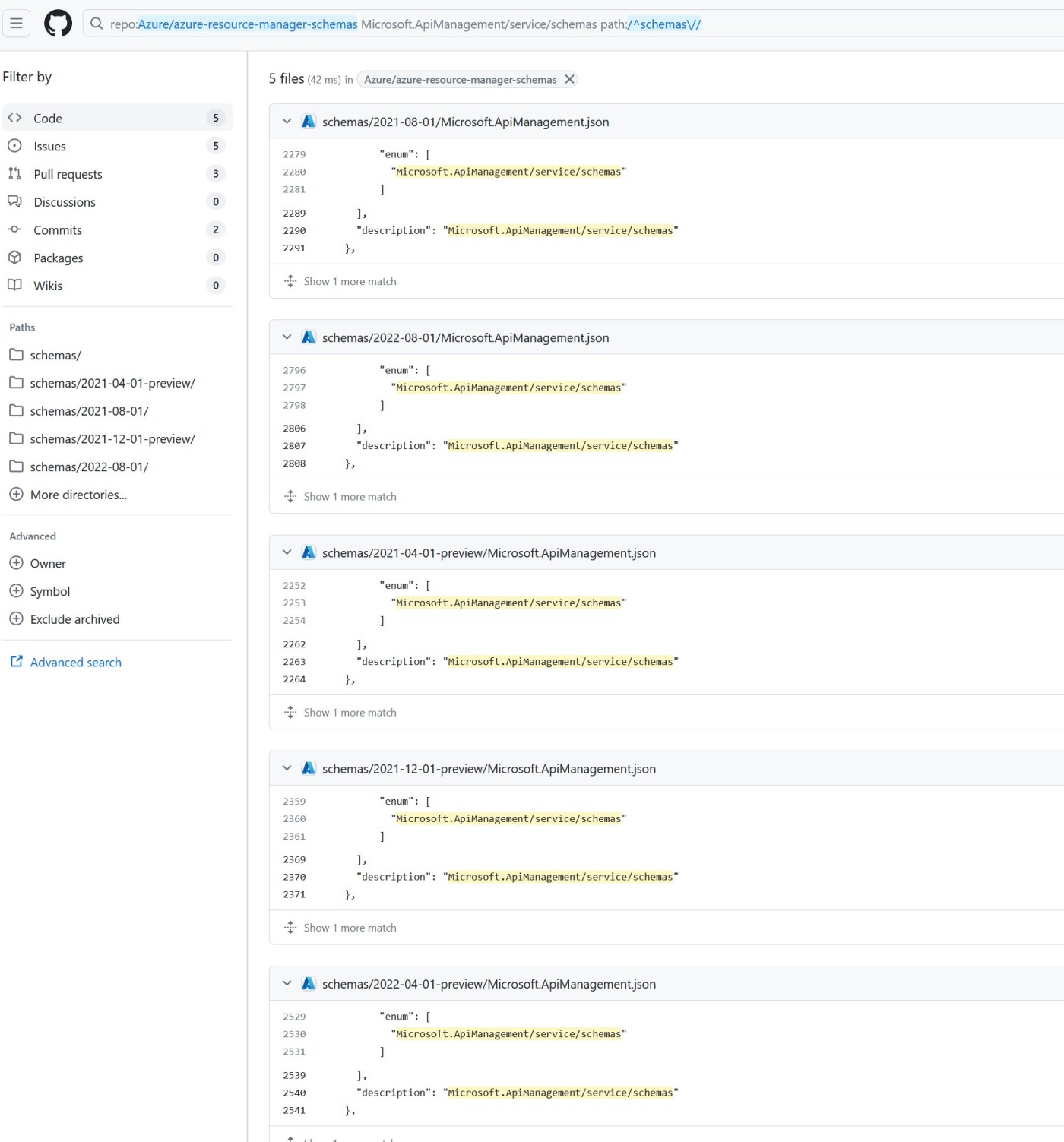
Task: Open Advanced search
Action: tap(75, 662)
